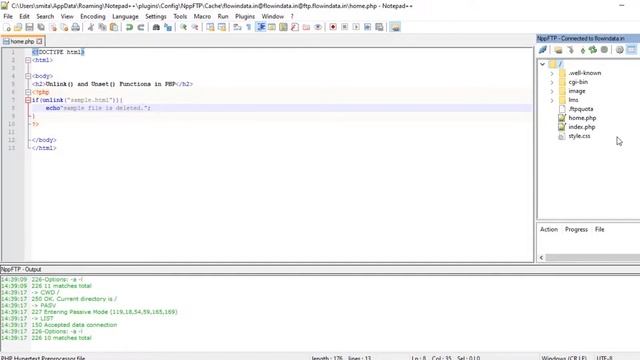Click the Zoom Out toolbar icon
The height and width of the screenshot is (360, 640).
pyautogui.click(x=195, y=27)
